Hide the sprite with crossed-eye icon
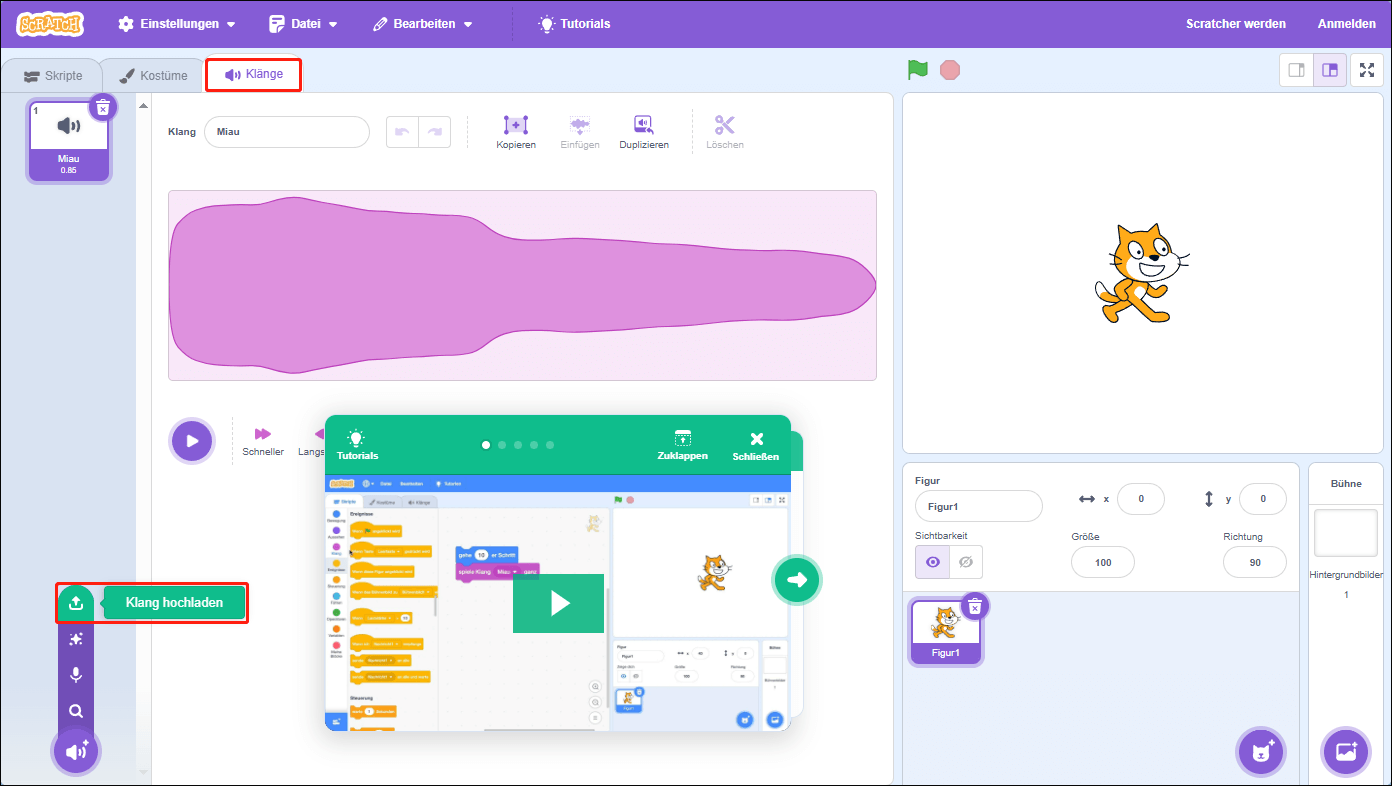 point(966,562)
